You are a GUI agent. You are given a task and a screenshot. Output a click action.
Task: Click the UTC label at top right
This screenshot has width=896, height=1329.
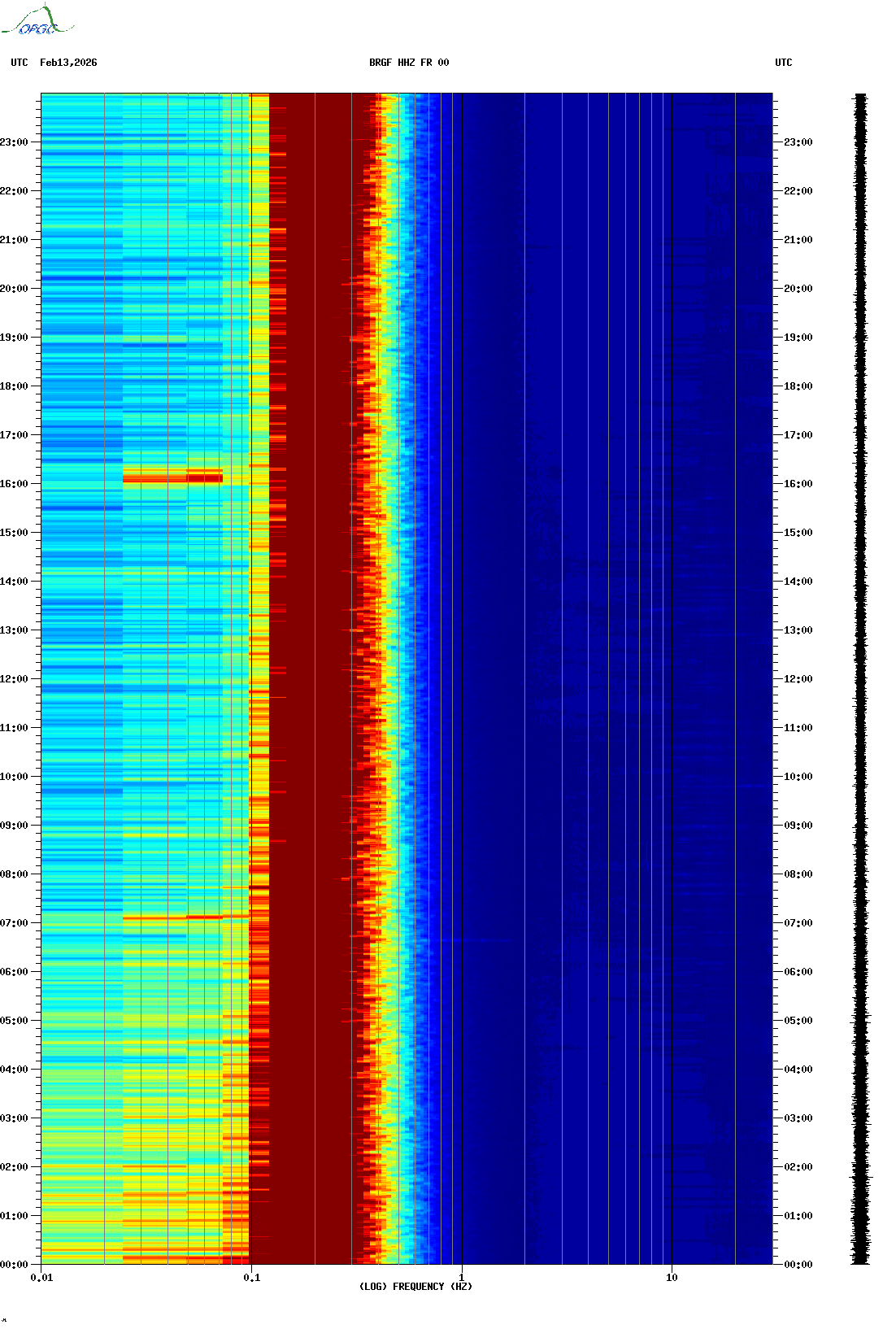point(783,63)
